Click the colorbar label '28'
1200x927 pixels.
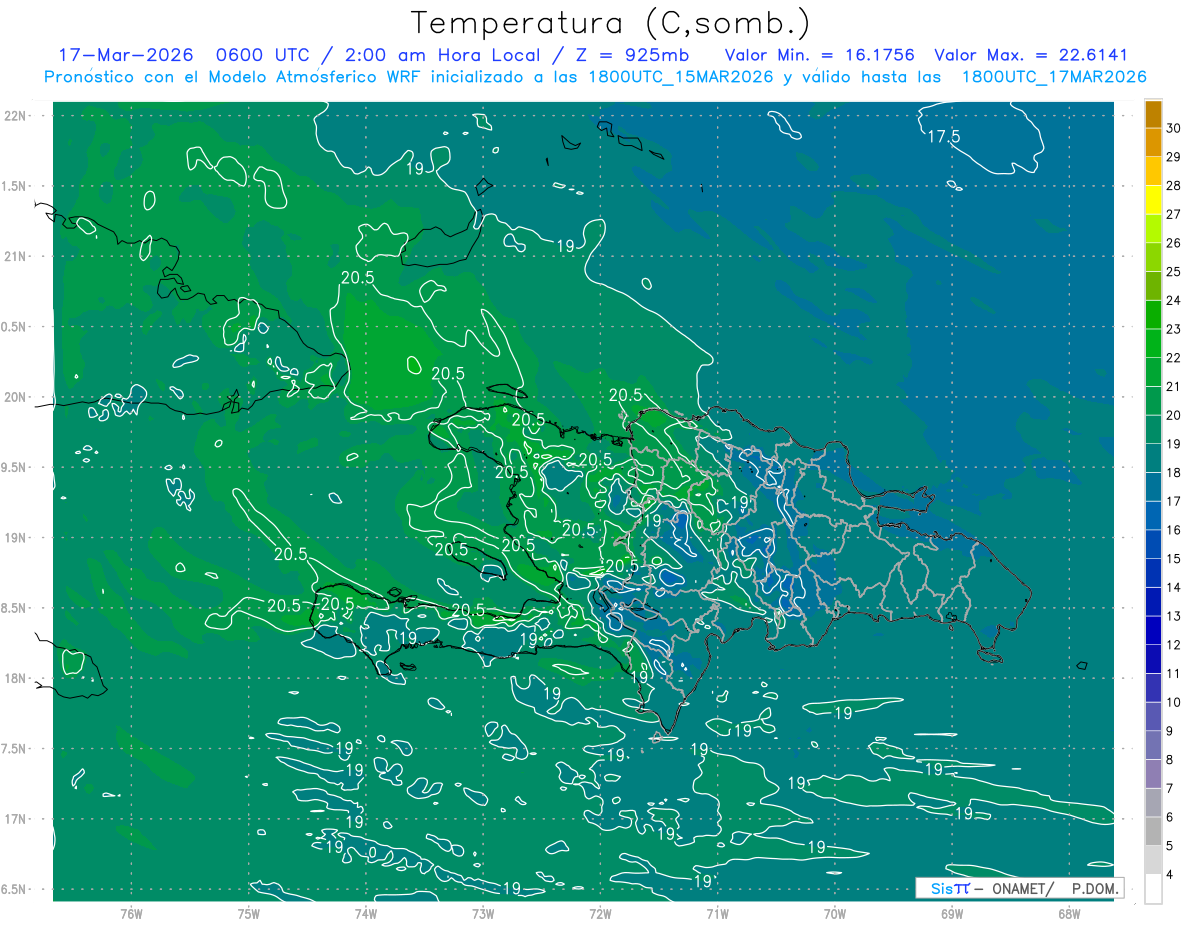(1174, 185)
